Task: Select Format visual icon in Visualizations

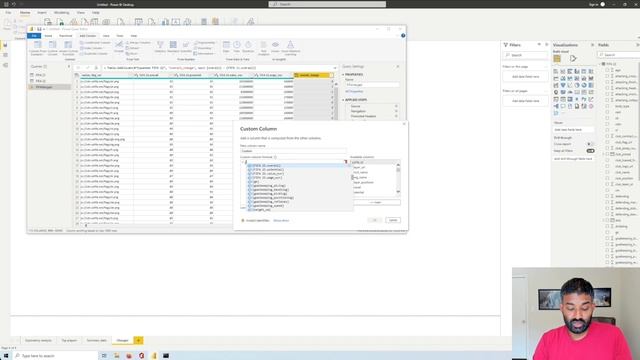Action: [573, 59]
